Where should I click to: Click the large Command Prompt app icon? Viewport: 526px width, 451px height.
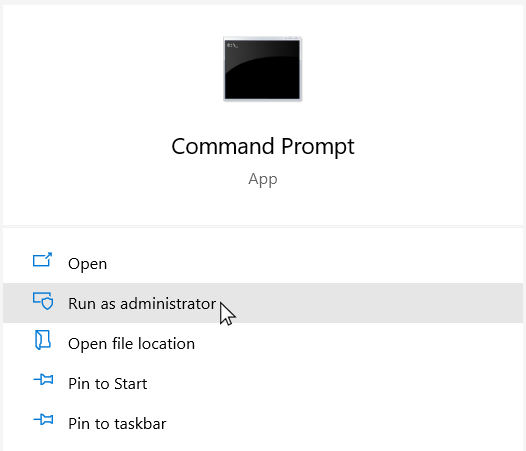point(263,69)
